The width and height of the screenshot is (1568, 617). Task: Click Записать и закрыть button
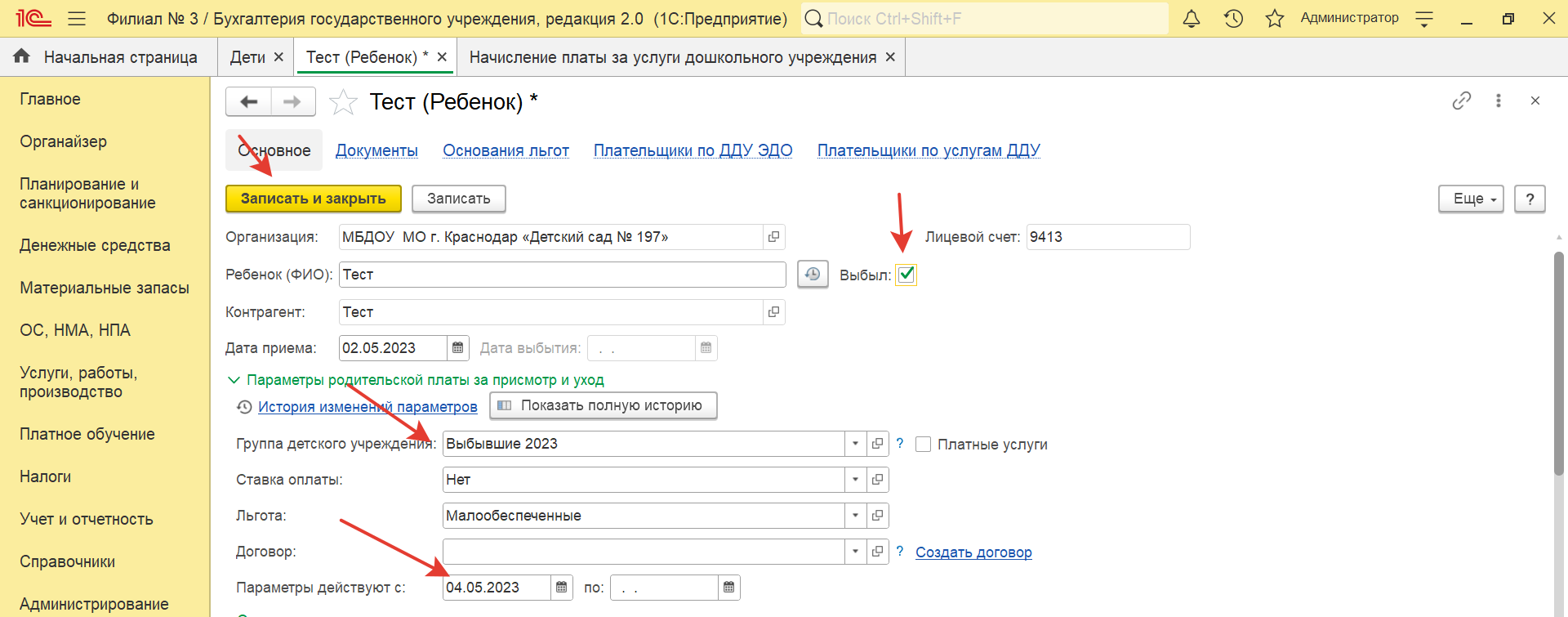pos(313,199)
